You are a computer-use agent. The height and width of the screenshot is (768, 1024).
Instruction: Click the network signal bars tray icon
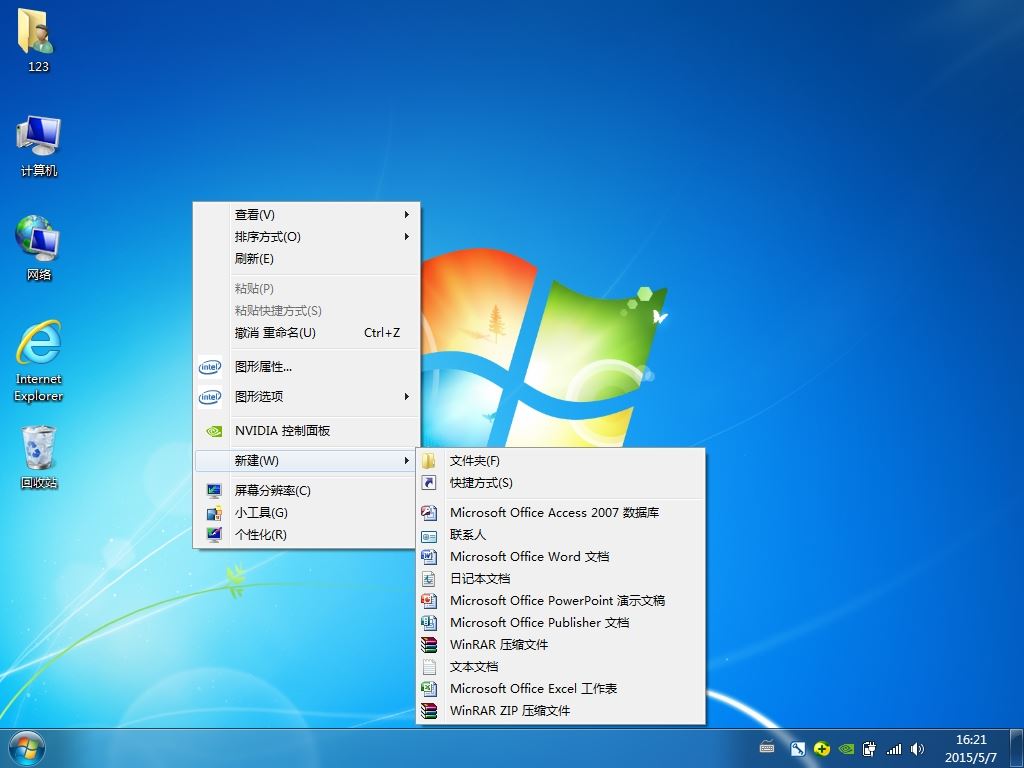(893, 749)
